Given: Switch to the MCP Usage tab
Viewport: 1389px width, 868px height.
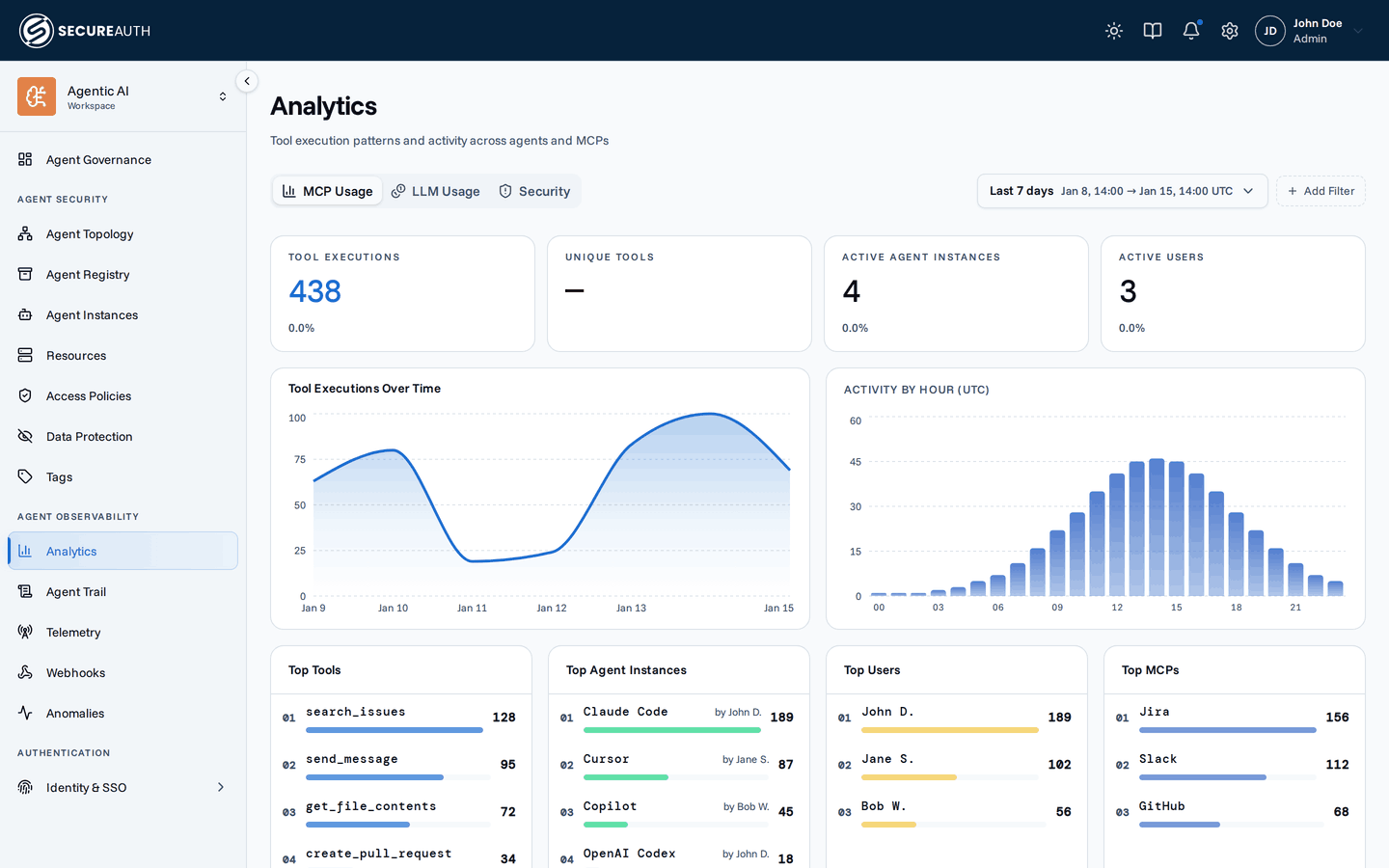Looking at the screenshot, I should click(x=328, y=191).
